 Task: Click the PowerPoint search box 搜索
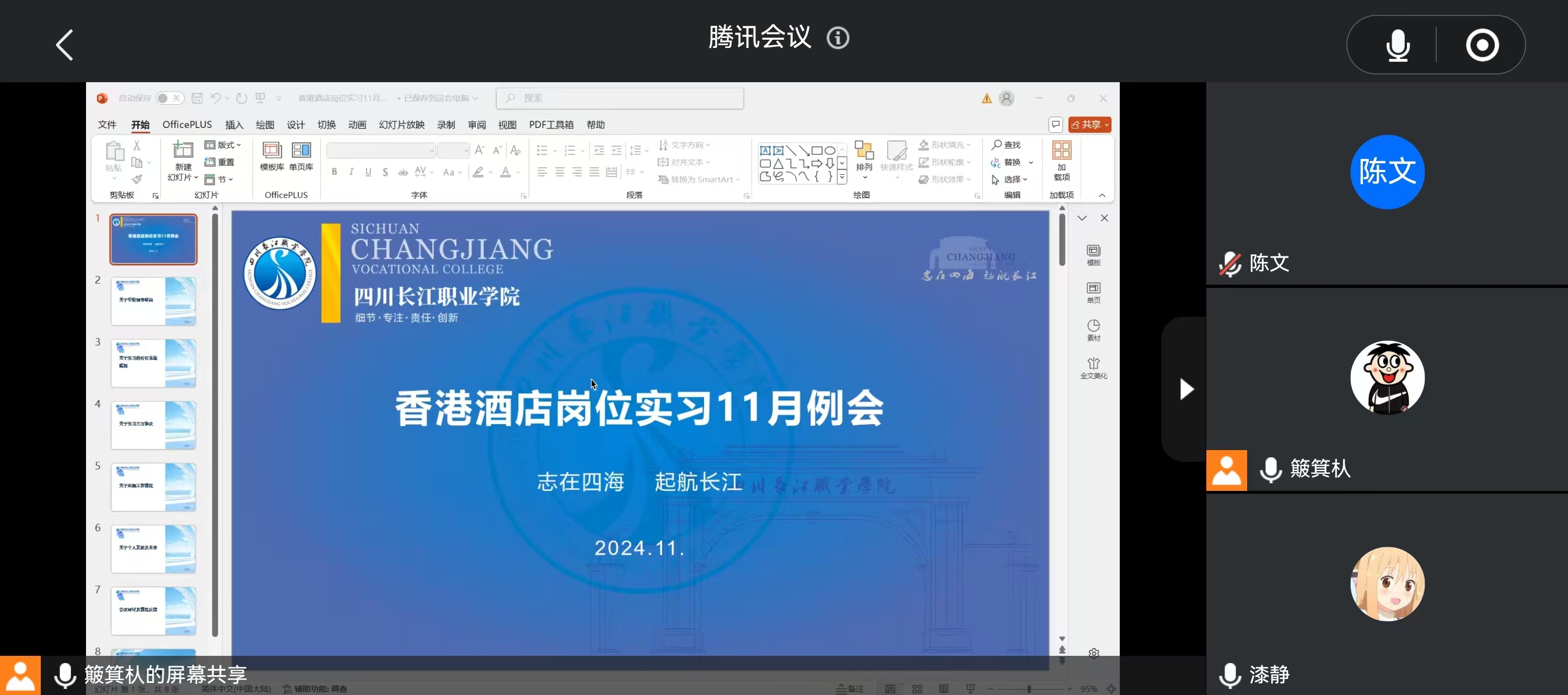click(x=620, y=98)
